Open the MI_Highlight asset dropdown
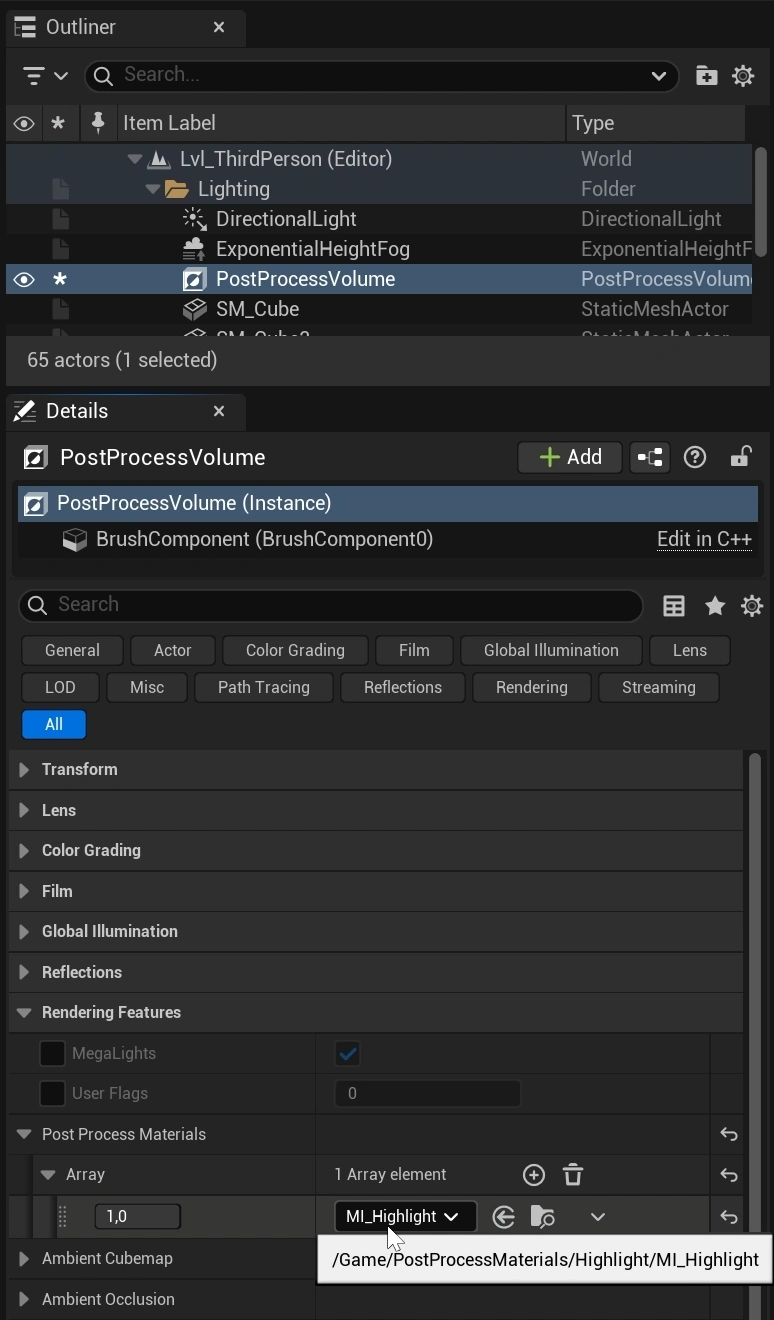The height and width of the screenshot is (1320, 774). pos(405,1216)
